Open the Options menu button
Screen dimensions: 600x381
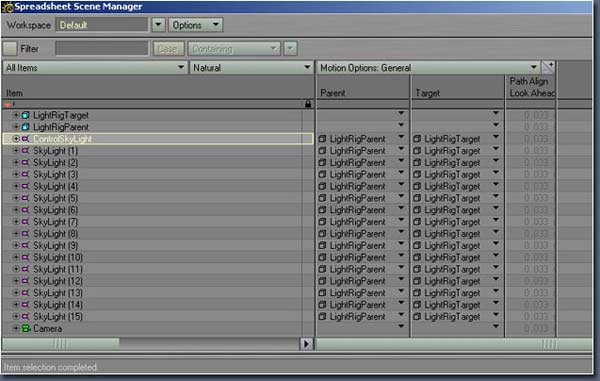pos(195,25)
